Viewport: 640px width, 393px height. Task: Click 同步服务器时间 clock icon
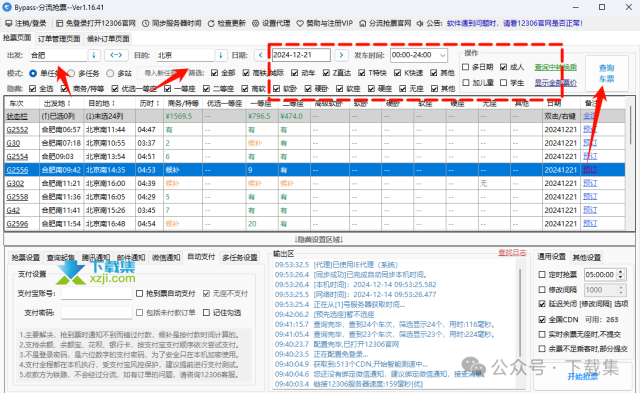coord(146,23)
